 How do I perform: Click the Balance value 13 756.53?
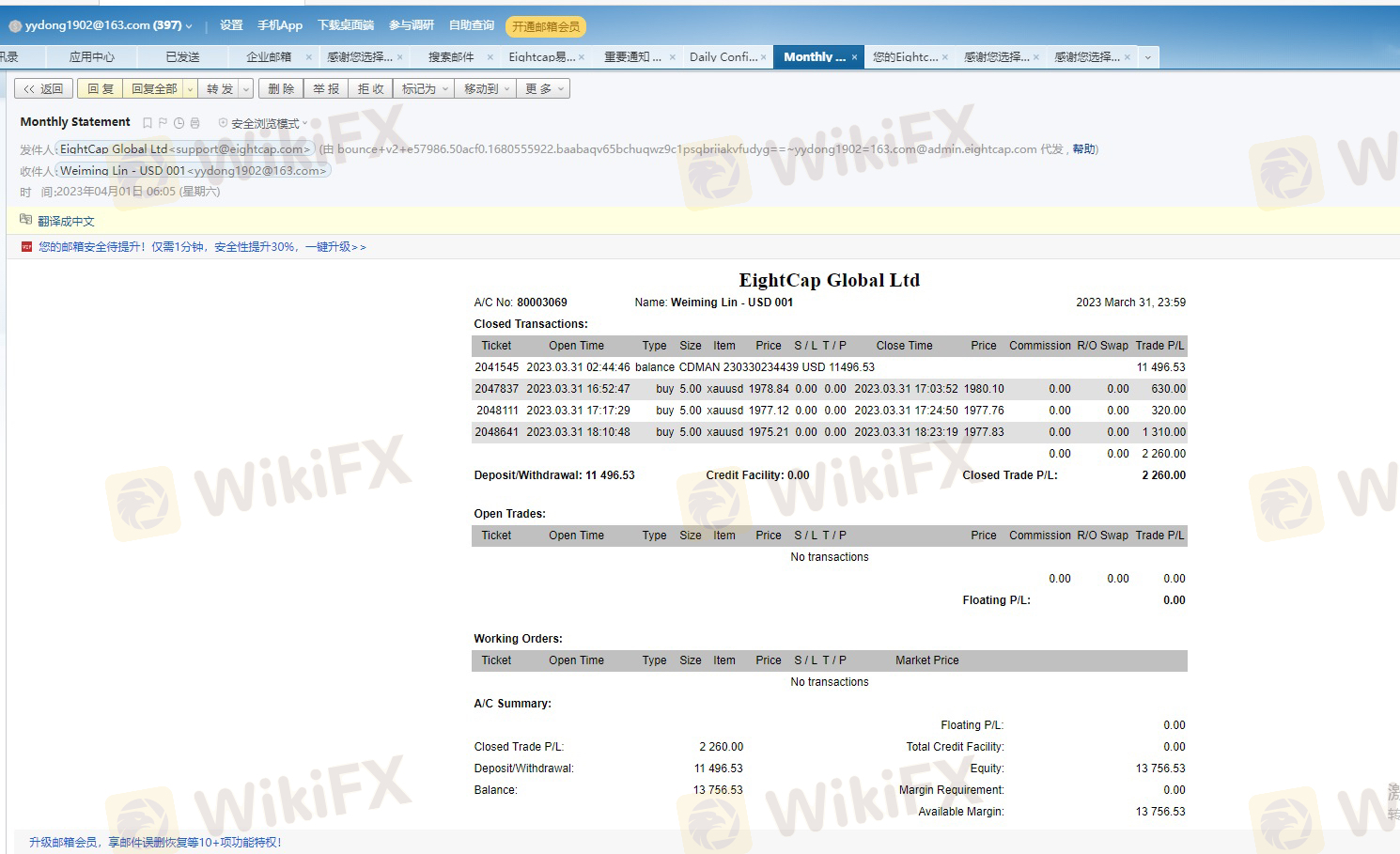point(718,790)
